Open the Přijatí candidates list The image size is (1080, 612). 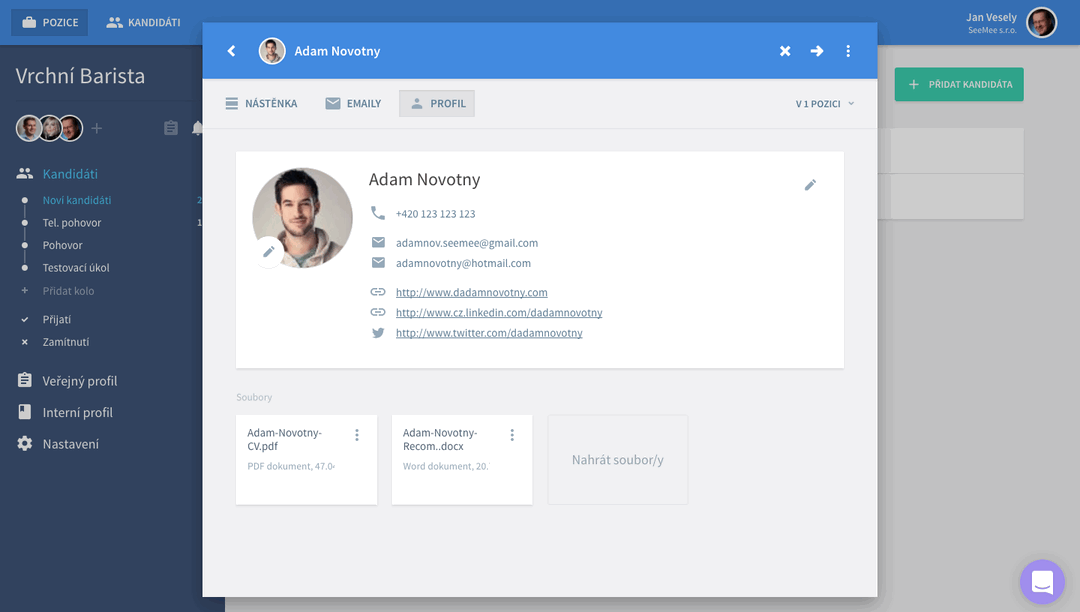tap(56, 319)
